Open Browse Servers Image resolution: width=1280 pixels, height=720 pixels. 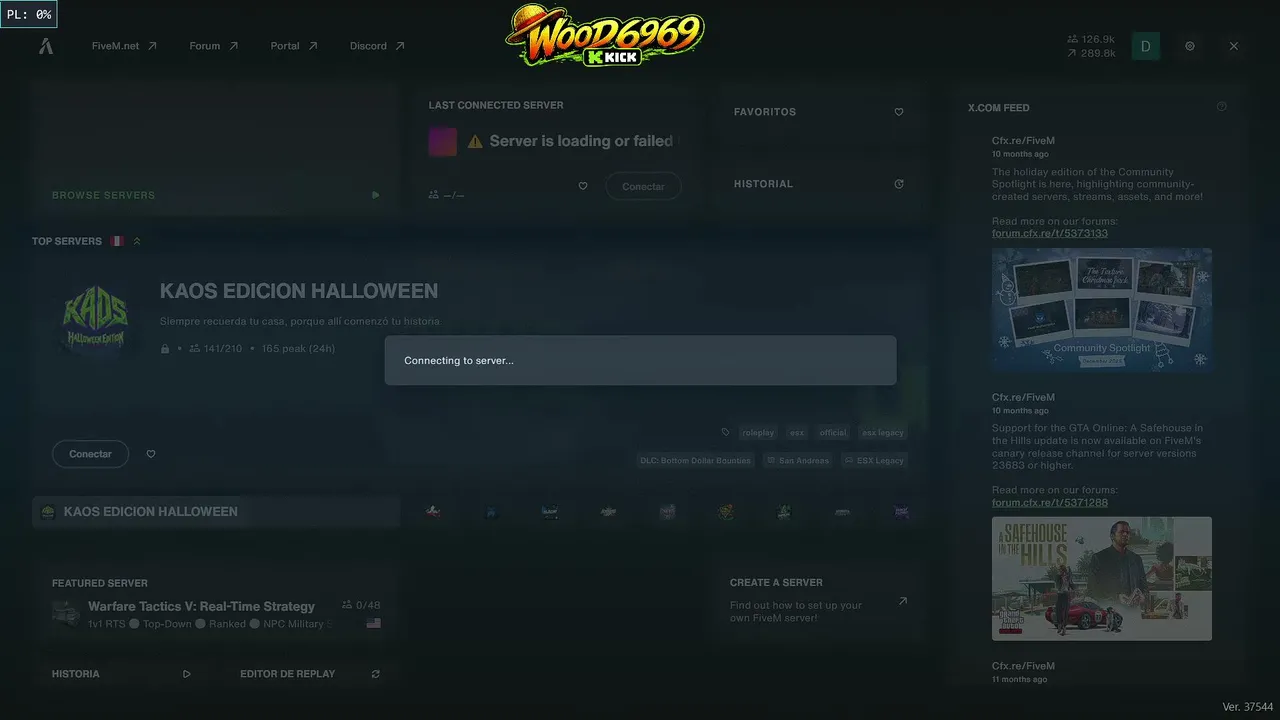(104, 195)
